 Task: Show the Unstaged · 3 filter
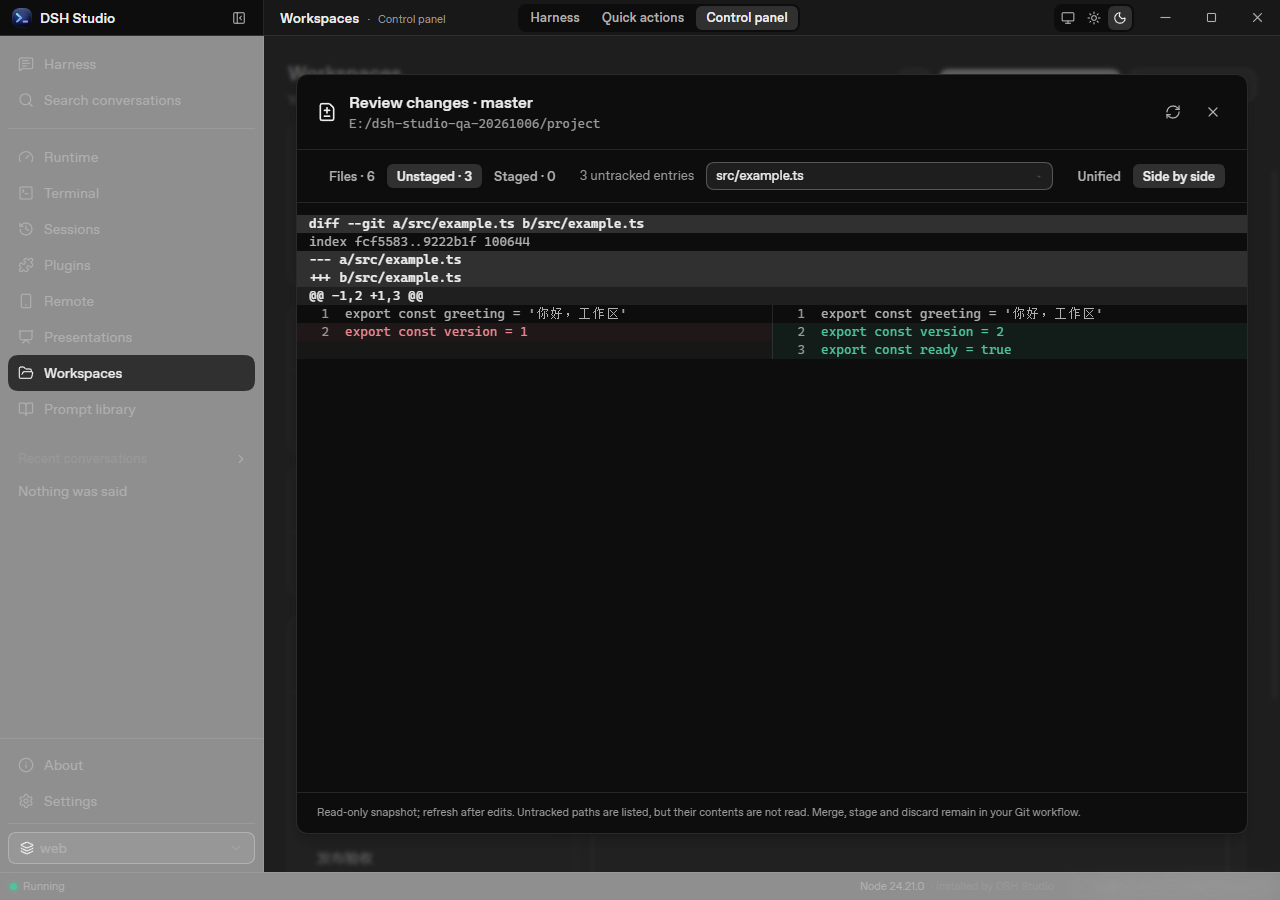click(x=434, y=176)
